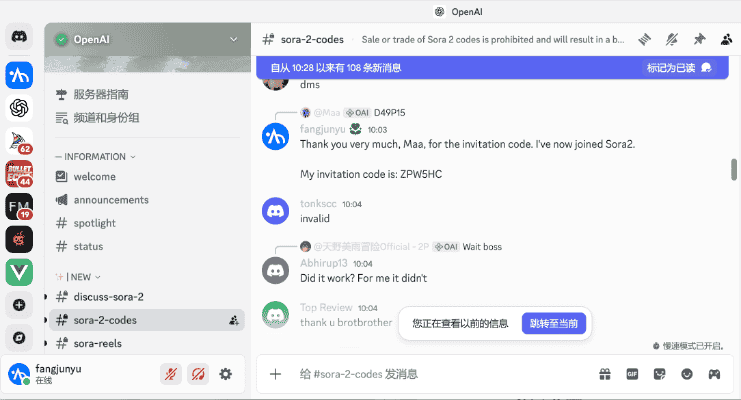This screenshot has height=400, width=741.
Task: Open pinned messages with the pin icon
Action: 700,39
